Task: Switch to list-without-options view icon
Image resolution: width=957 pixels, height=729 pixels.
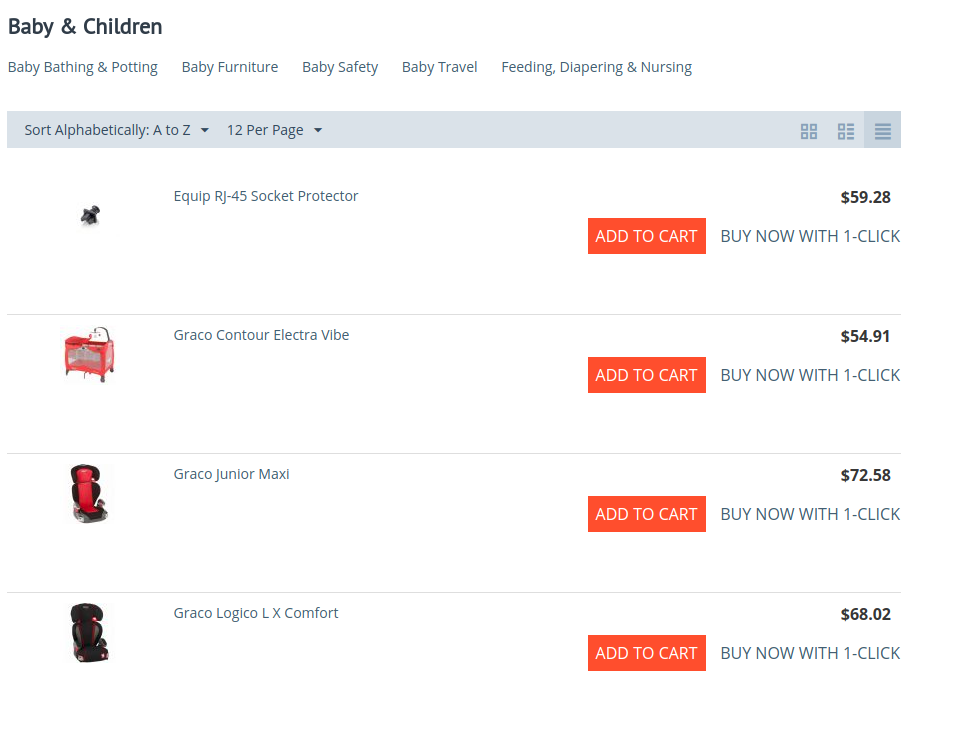Action: point(846,131)
